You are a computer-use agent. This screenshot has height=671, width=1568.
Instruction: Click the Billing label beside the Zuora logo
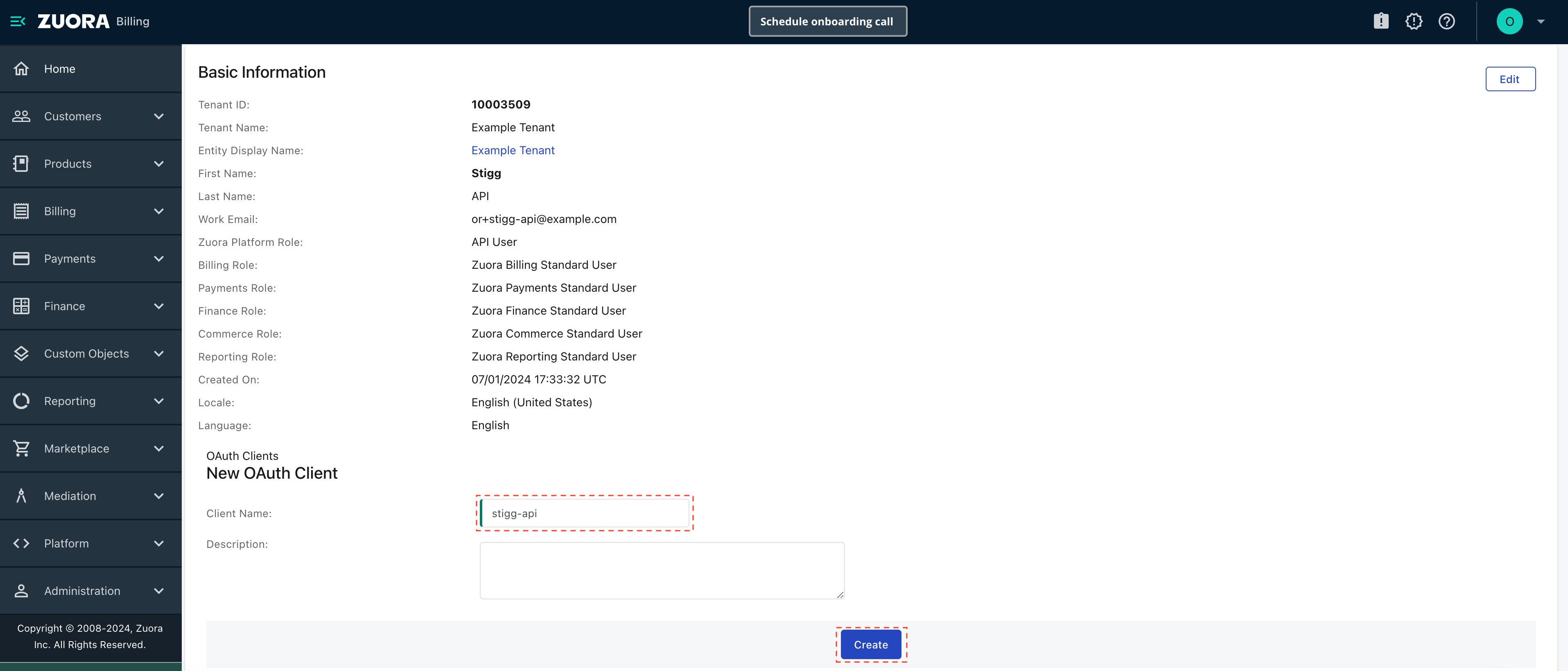133,21
